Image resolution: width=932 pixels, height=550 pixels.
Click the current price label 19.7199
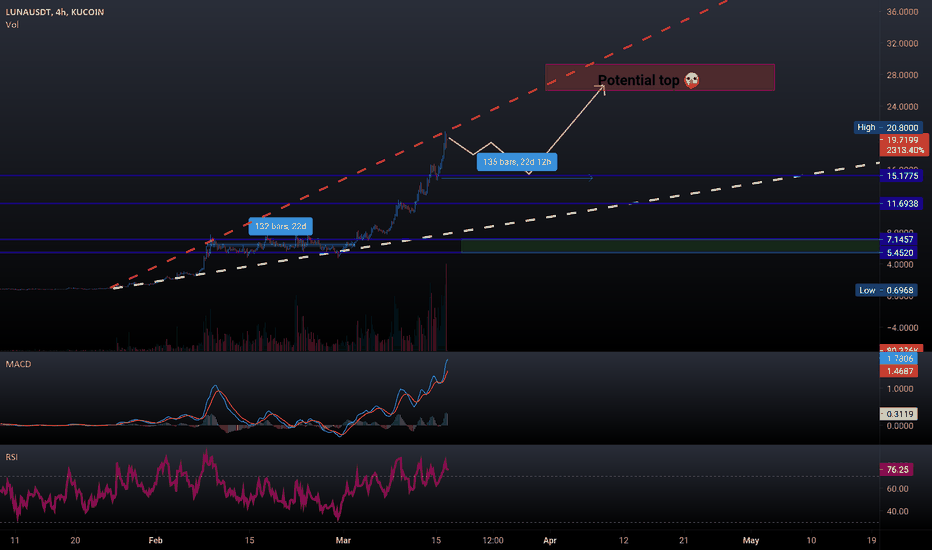coord(902,140)
